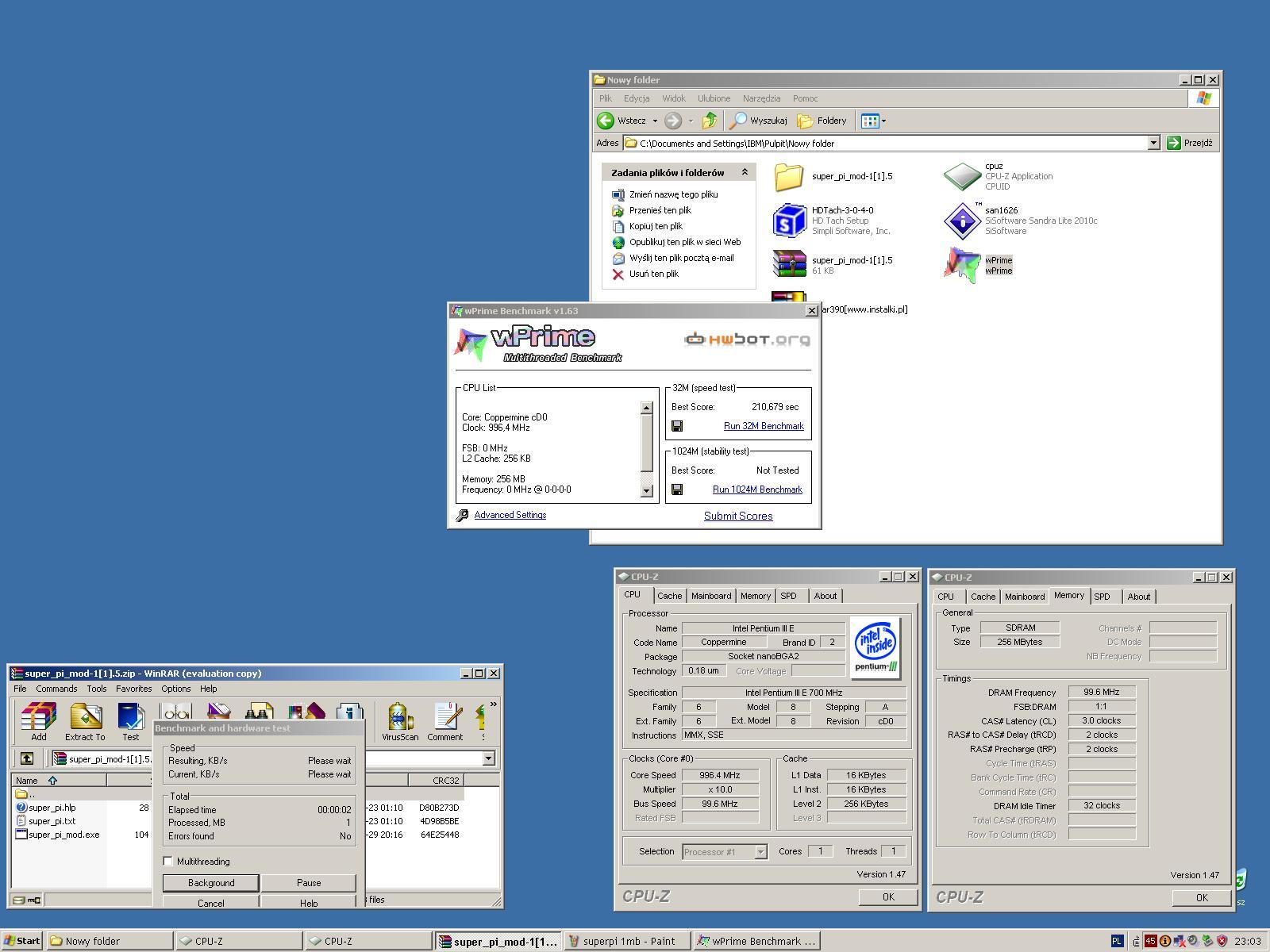Viewport: 1270px width, 952px height.
Task: Open the WinRAR path combo box dropdown
Action: tap(489, 758)
